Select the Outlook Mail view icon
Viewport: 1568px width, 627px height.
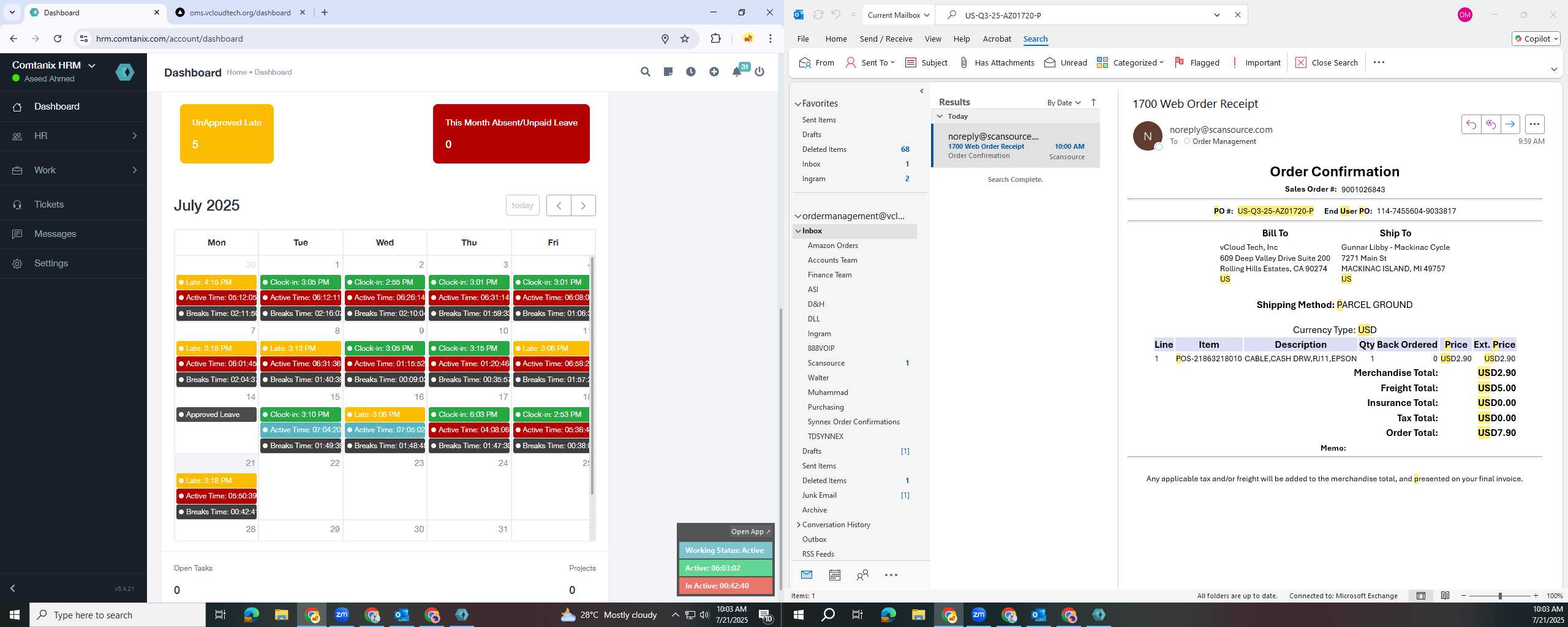pos(807,575)
